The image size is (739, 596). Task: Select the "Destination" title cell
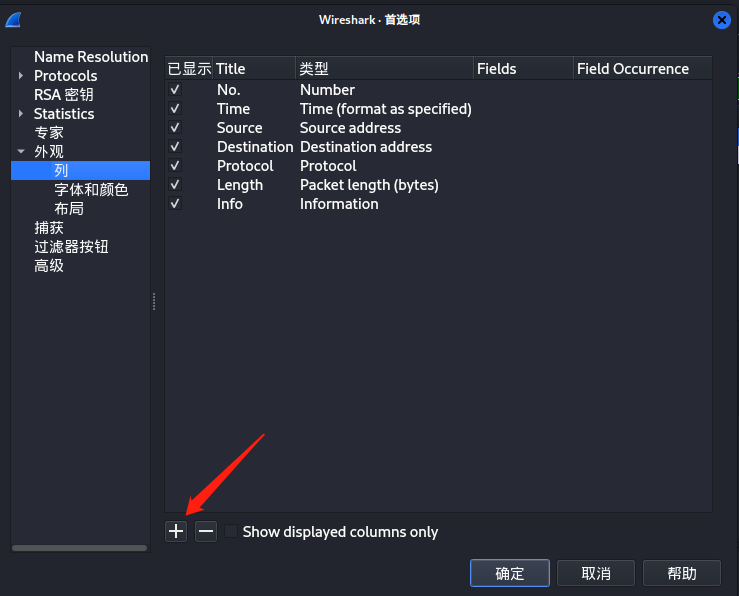click(x=255, y=147)
